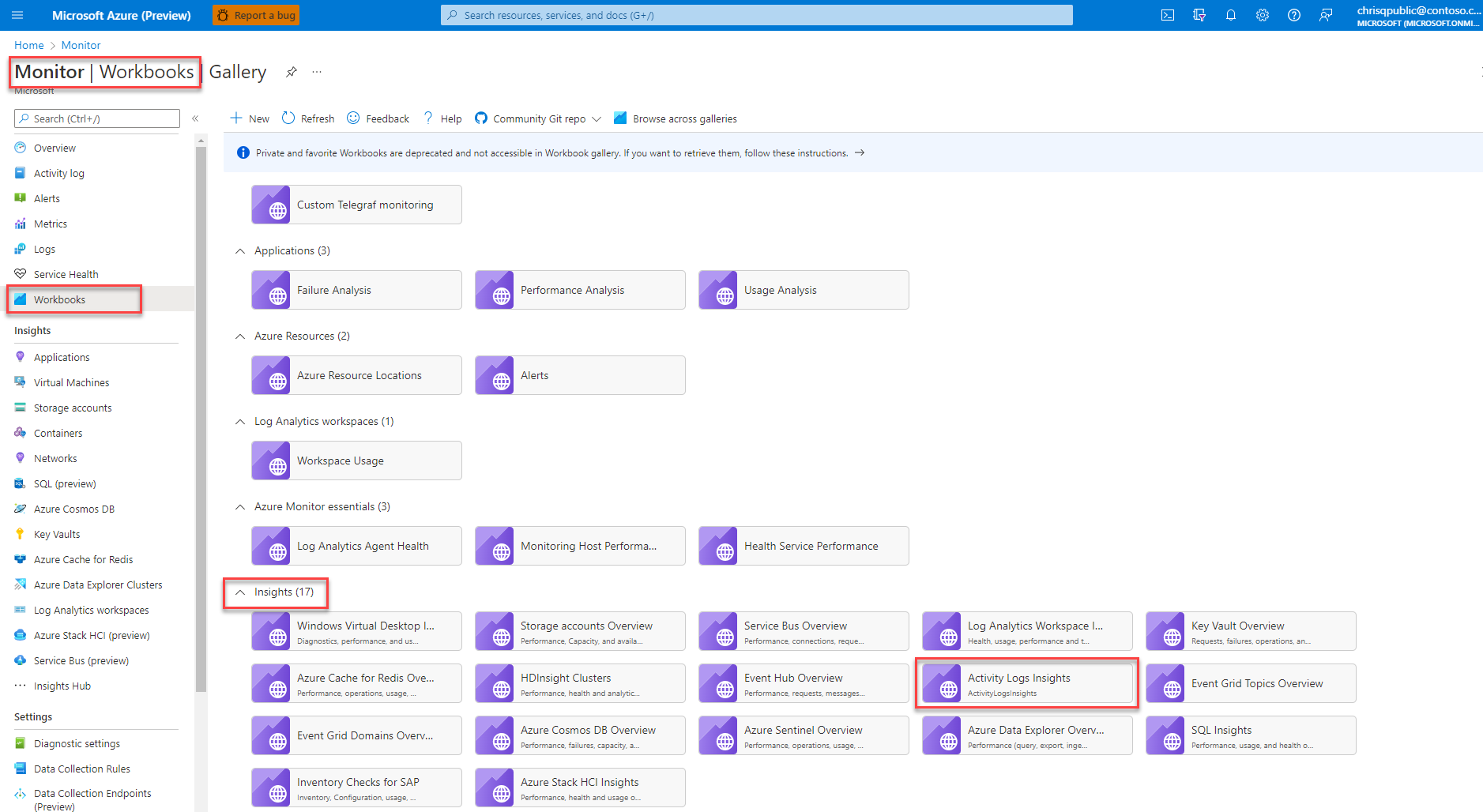Viewport: 1483px width, 812px height.
Task: Open the Health Service Performance workbook
Action: (x=804, y=546)
